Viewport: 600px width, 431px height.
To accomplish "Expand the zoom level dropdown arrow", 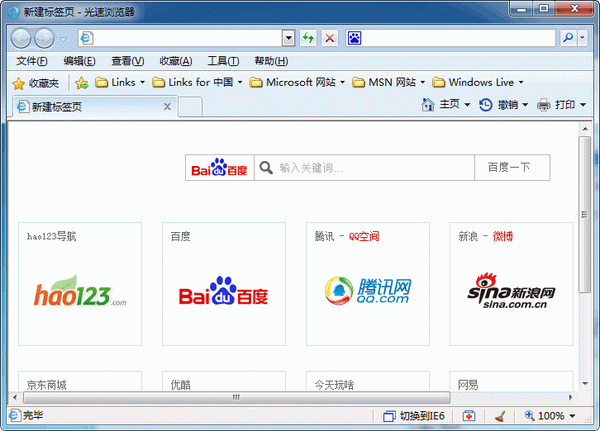I will point(572,416).
